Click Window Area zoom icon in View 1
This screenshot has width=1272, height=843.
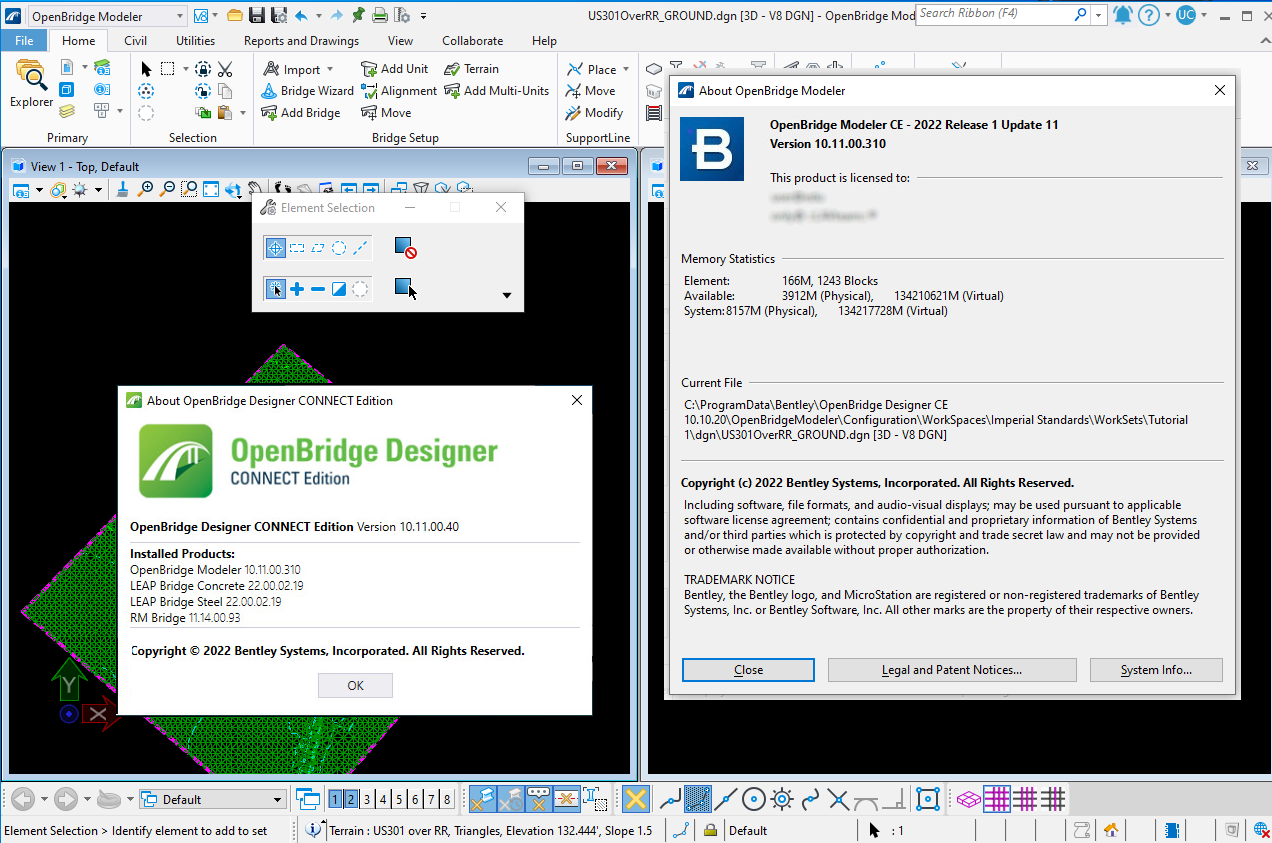[x=189, y=189]
